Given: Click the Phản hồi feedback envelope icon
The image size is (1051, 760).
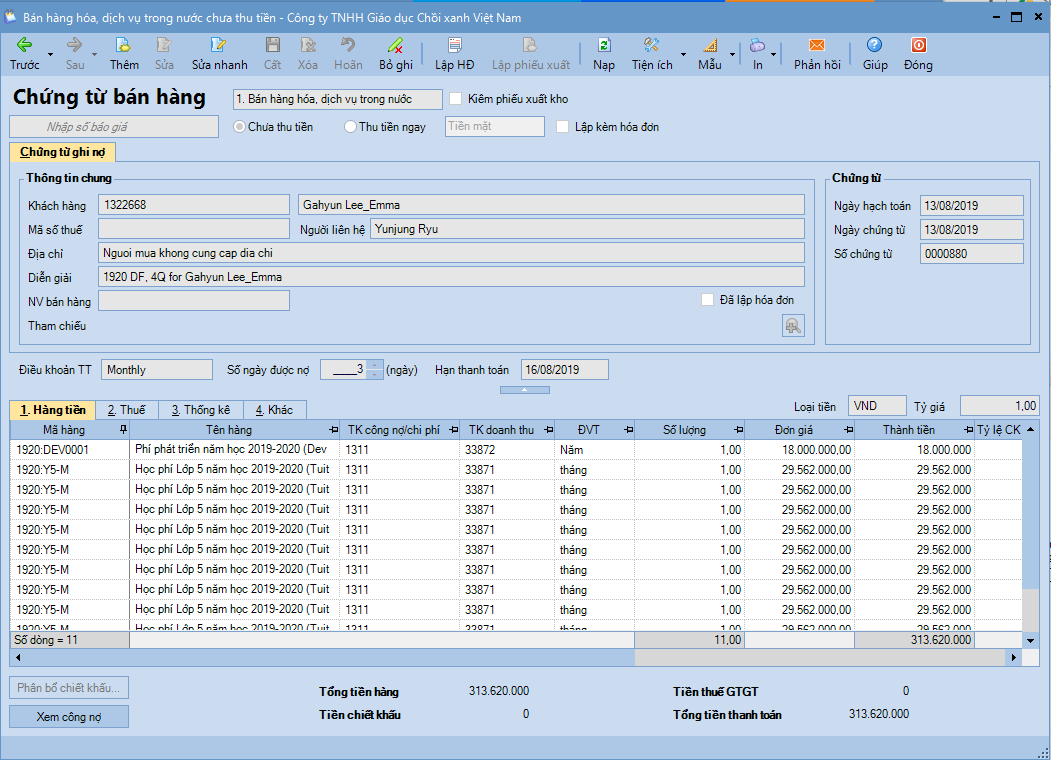Looking at the screenshot, I should point(817,45).
